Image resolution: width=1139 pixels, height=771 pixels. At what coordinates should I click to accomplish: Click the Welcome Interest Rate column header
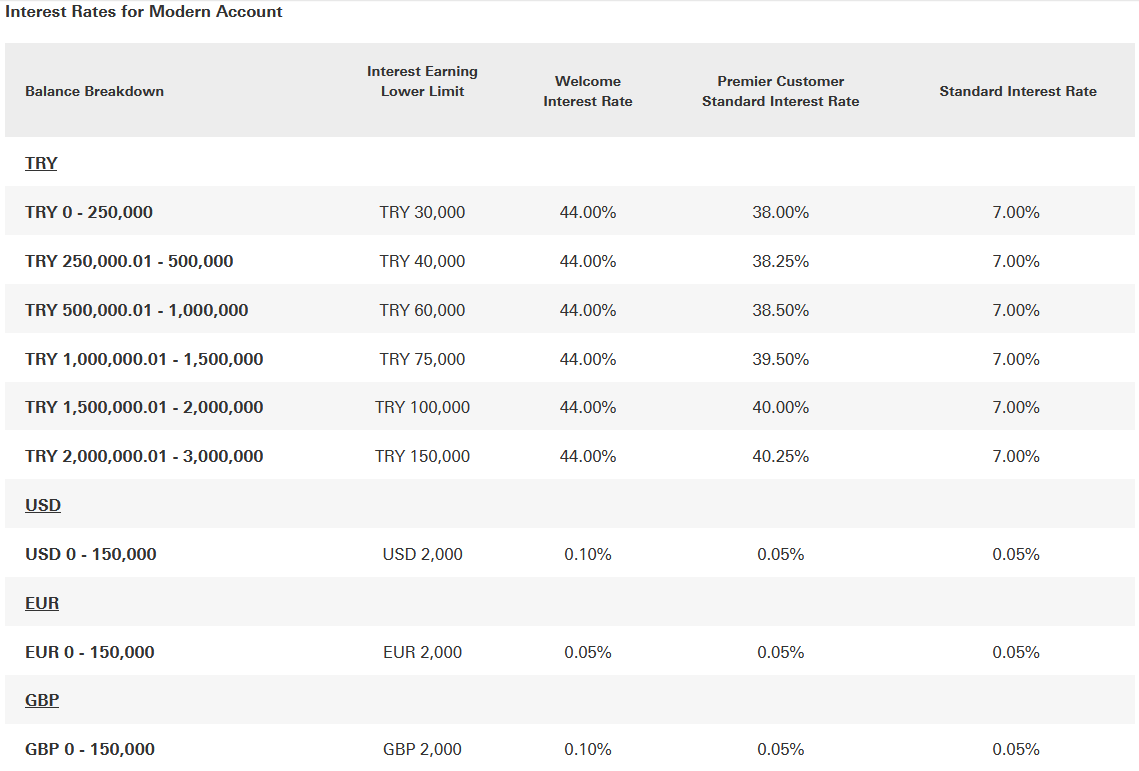tap(587, 91)
